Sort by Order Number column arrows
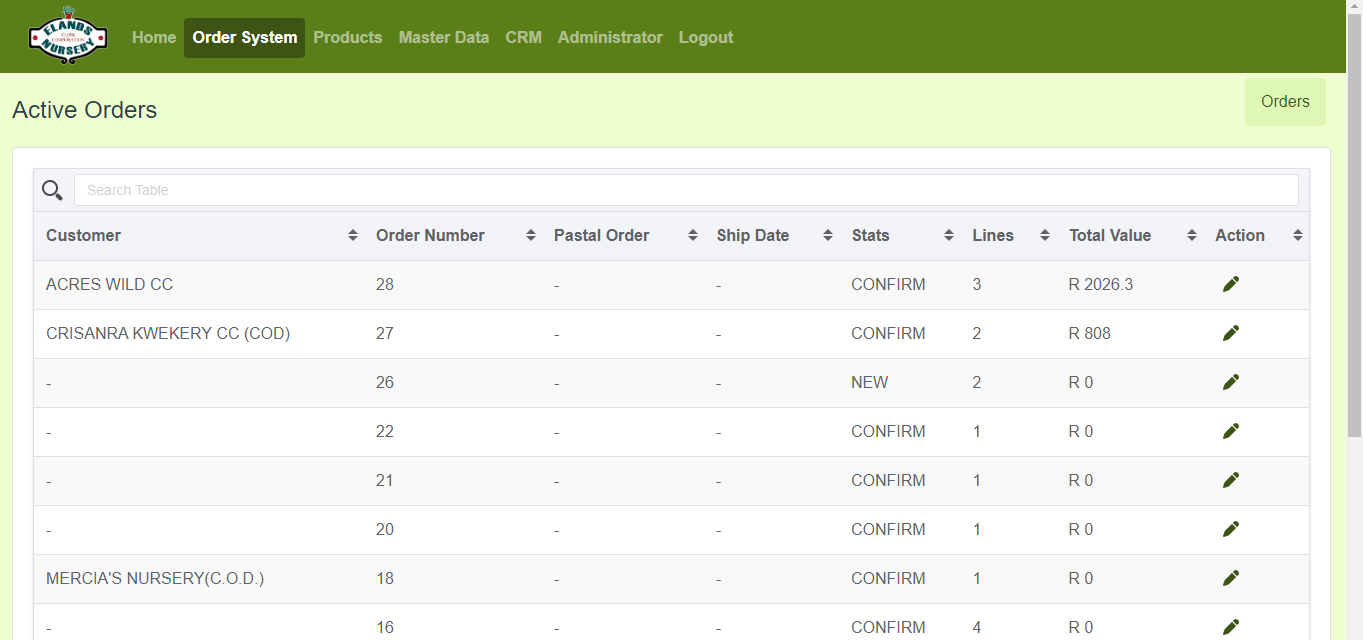1363x640 pixels. pyautogui.click(x=530, y=236)
